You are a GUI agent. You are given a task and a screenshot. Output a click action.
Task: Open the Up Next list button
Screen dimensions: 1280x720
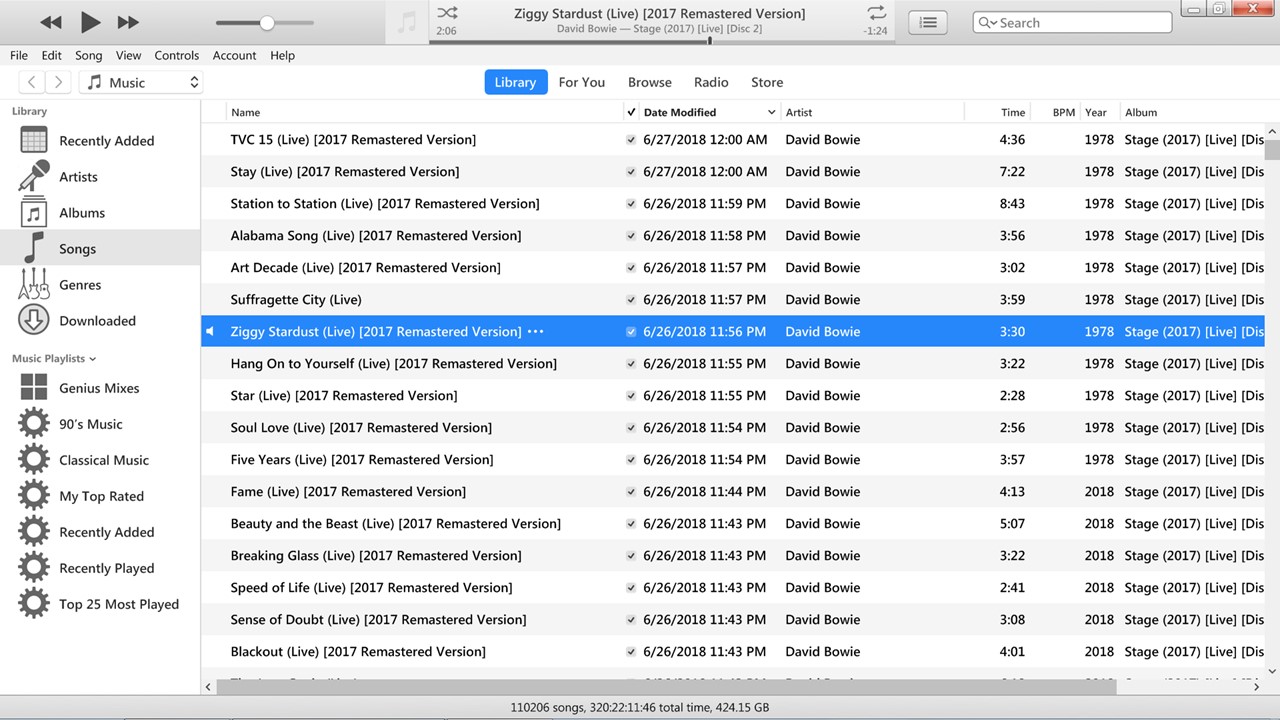coord(929,22)
